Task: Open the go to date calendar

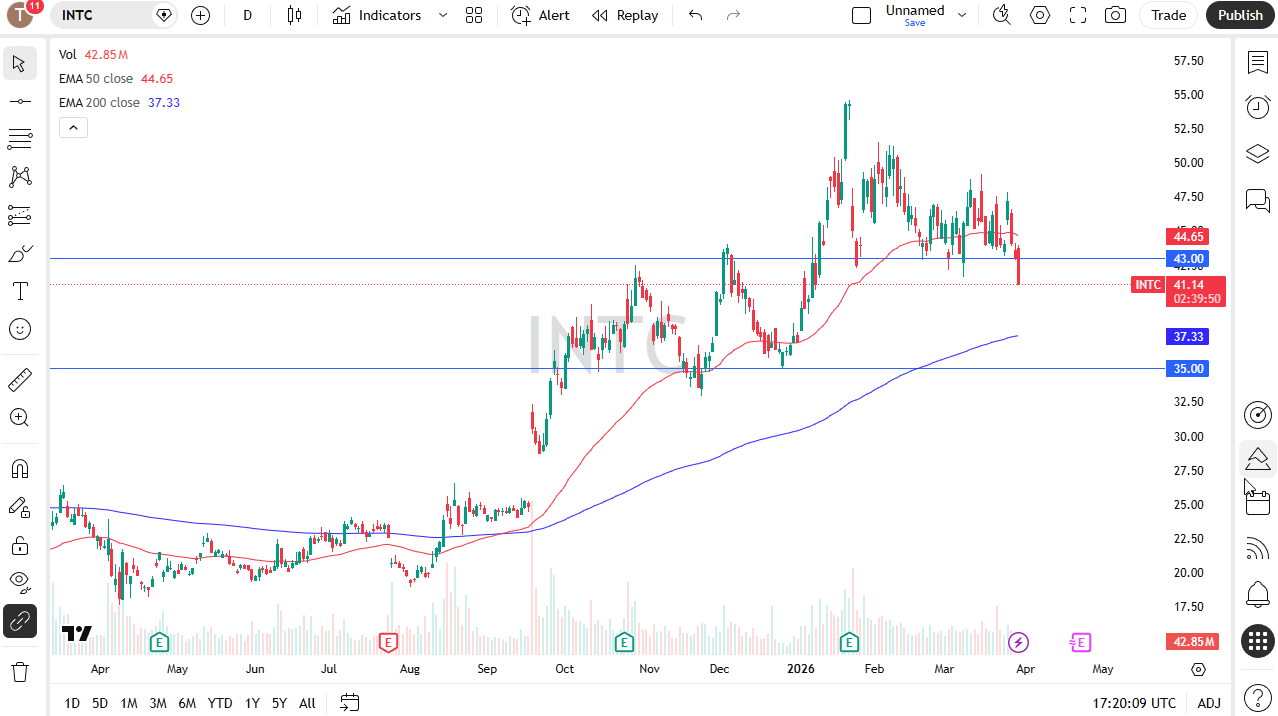Action: pos(349,703)
